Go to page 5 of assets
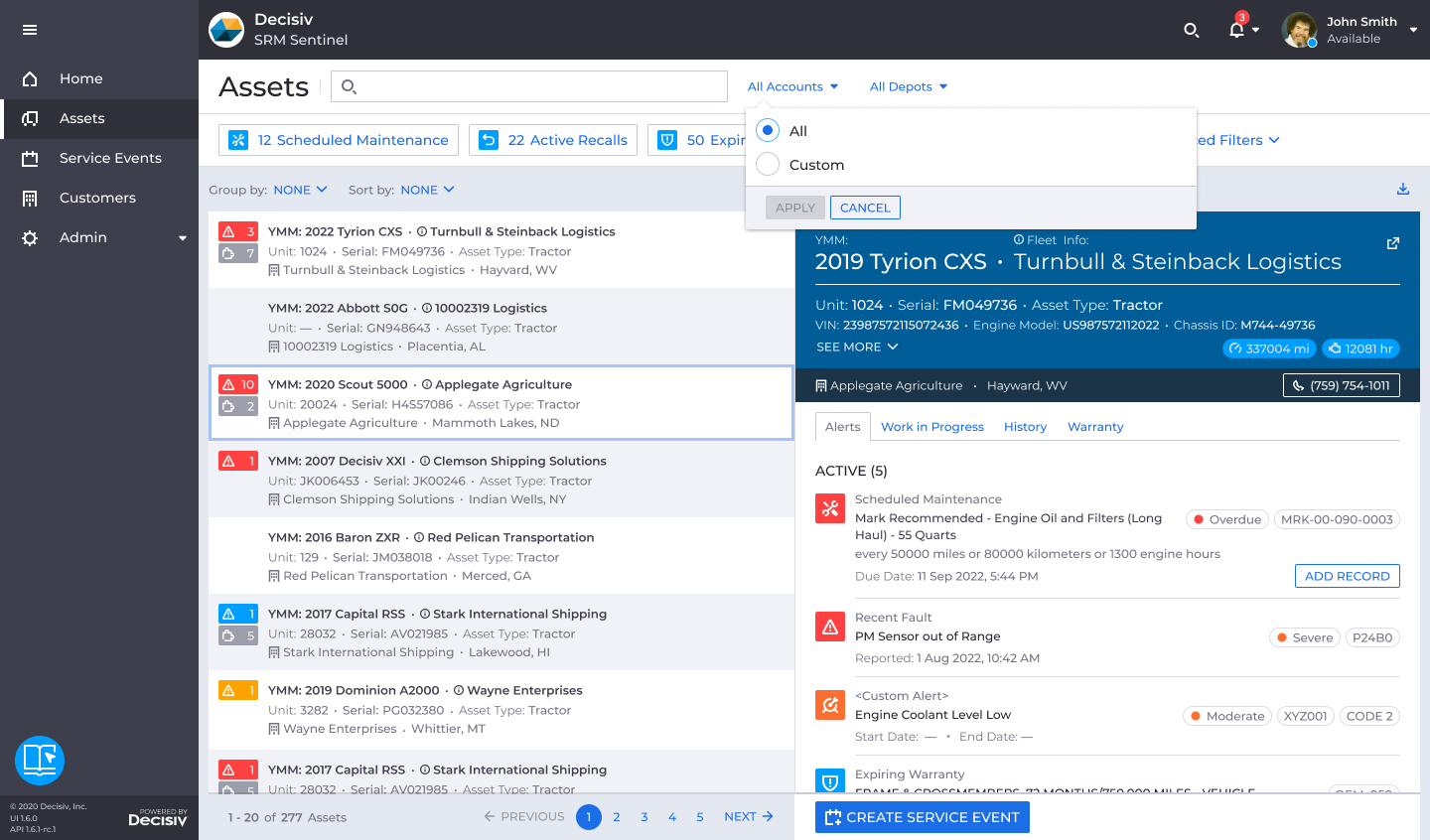This screenshot has width=1430, height=840. 700,817
